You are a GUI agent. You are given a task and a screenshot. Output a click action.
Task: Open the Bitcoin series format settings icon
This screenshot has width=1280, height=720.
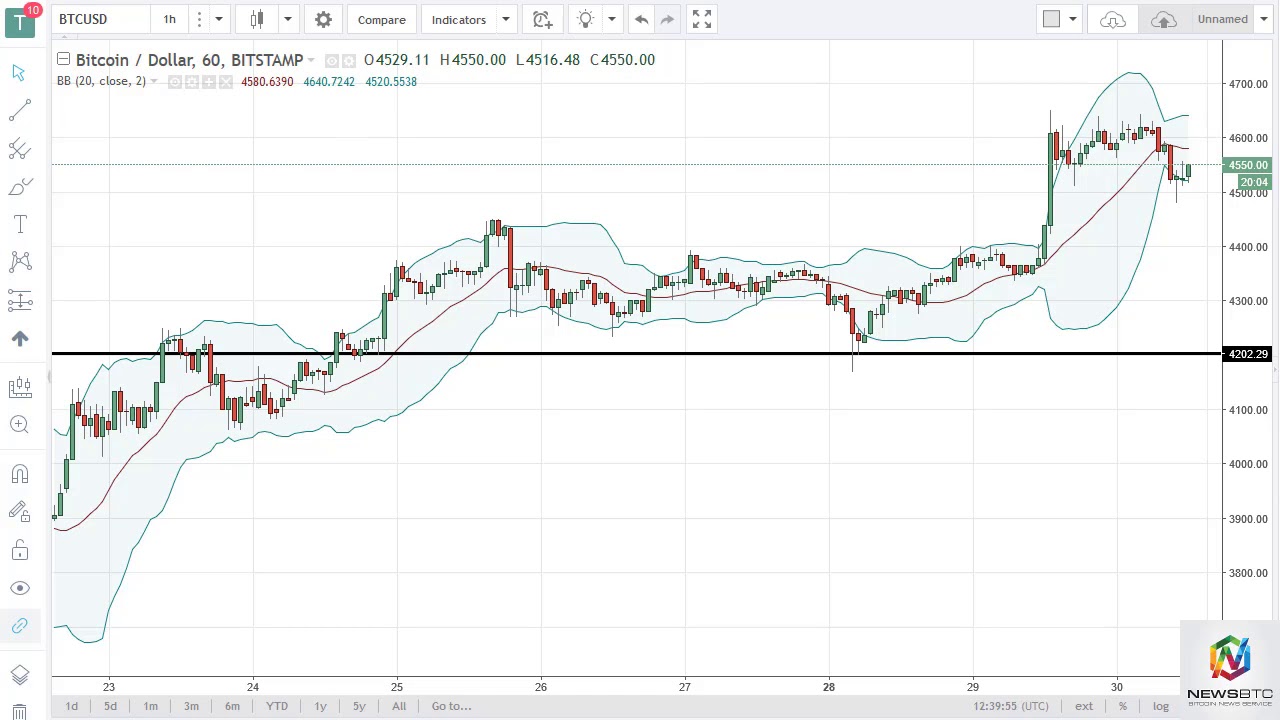[x=349, y=60]
